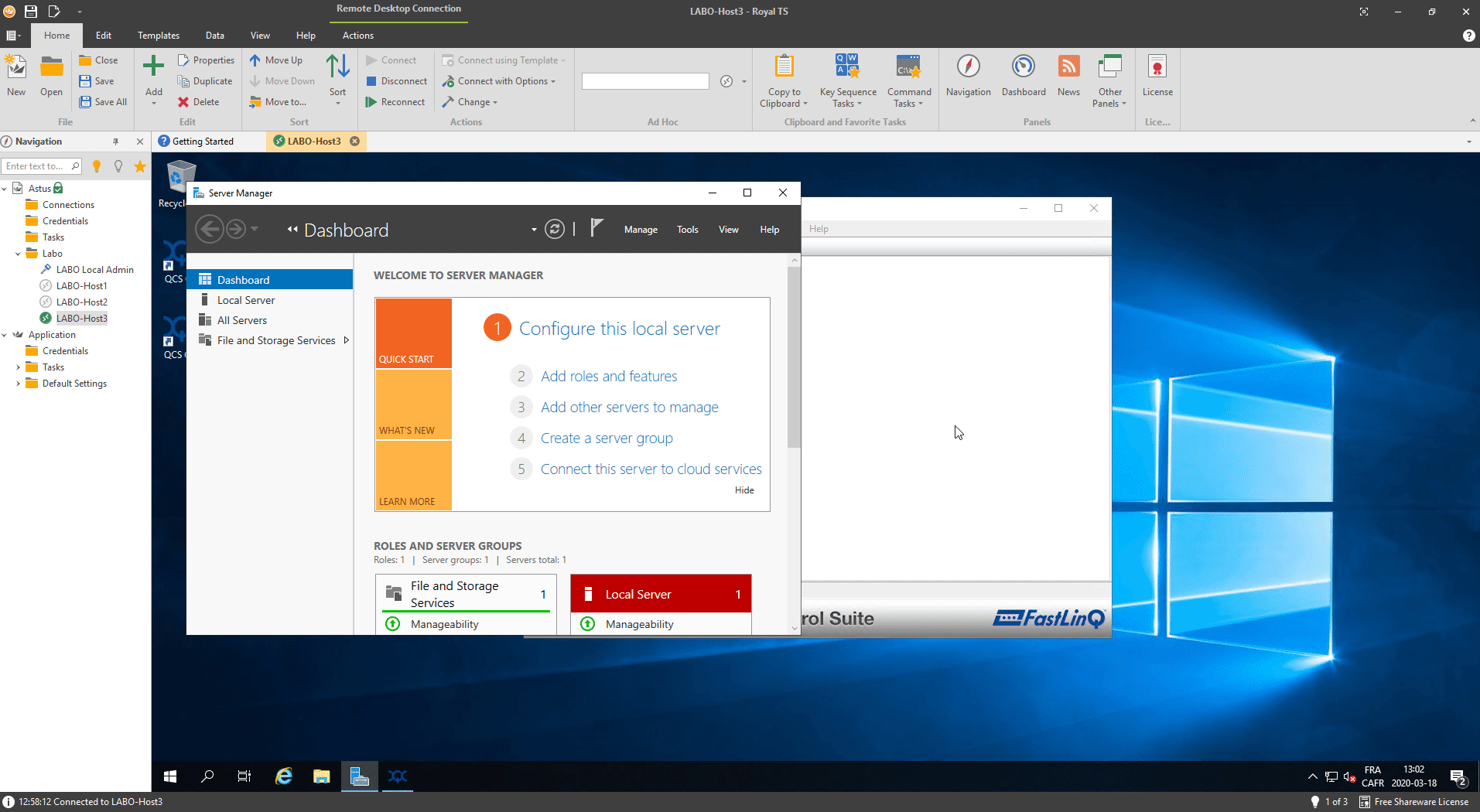Open the News panel icon
Viewport: 1480px width, 812px height.
click(1068, 67)
